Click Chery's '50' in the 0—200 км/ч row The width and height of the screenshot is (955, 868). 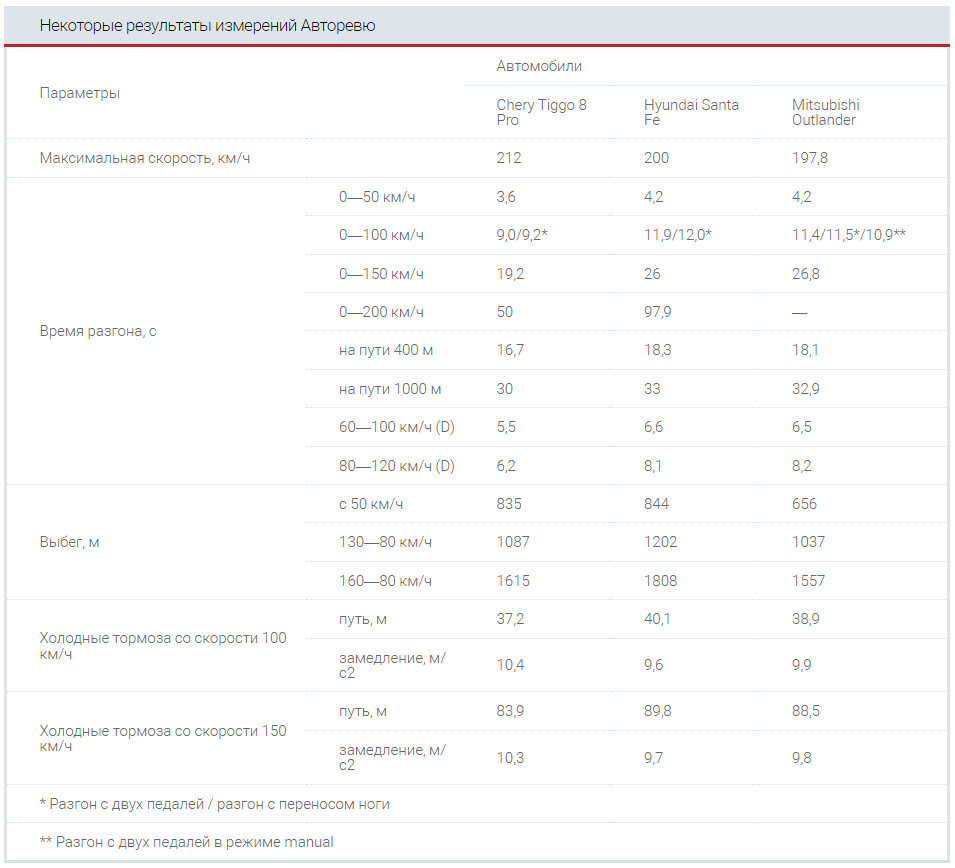point(505,312)
